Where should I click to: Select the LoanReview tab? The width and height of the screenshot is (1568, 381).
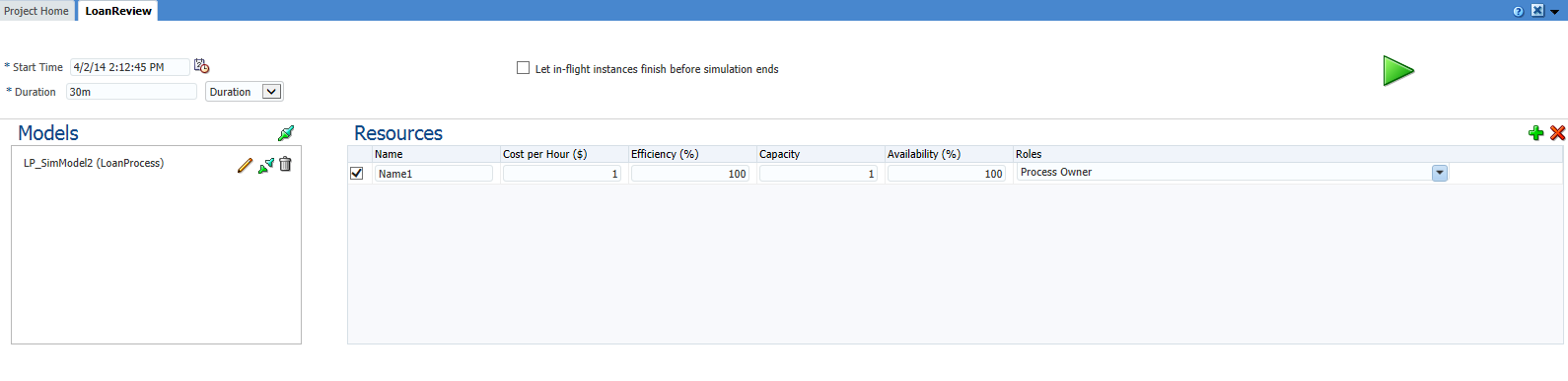(x=118, y=11)
